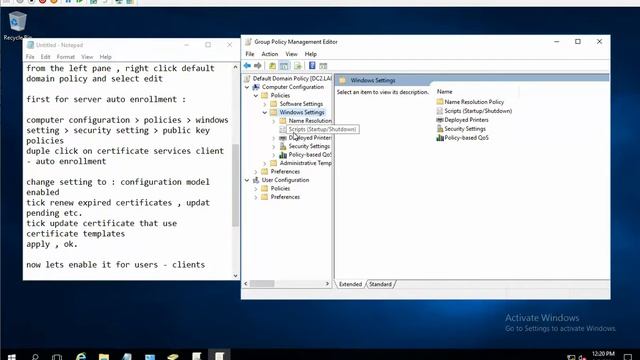Open Notepad's Format menu
The height and width of the screenshot is (360, 640).
[65, 57]
